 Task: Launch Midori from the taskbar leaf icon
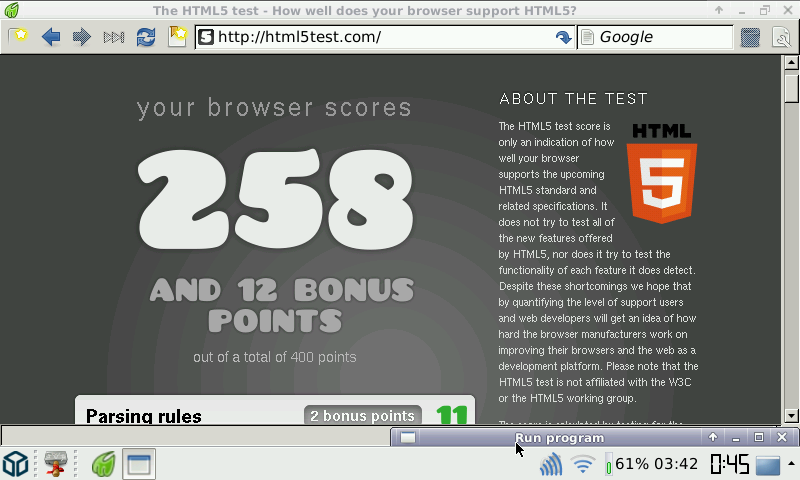[103, 464]
